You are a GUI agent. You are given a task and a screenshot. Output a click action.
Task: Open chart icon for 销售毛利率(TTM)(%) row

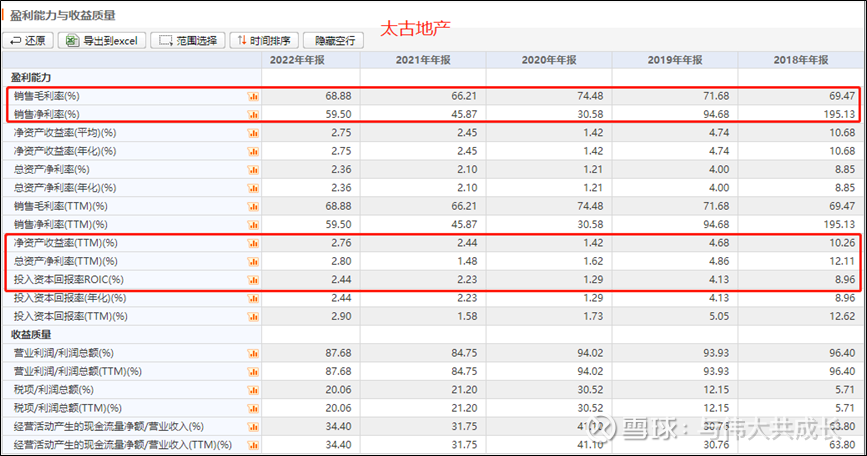[253, 206]
